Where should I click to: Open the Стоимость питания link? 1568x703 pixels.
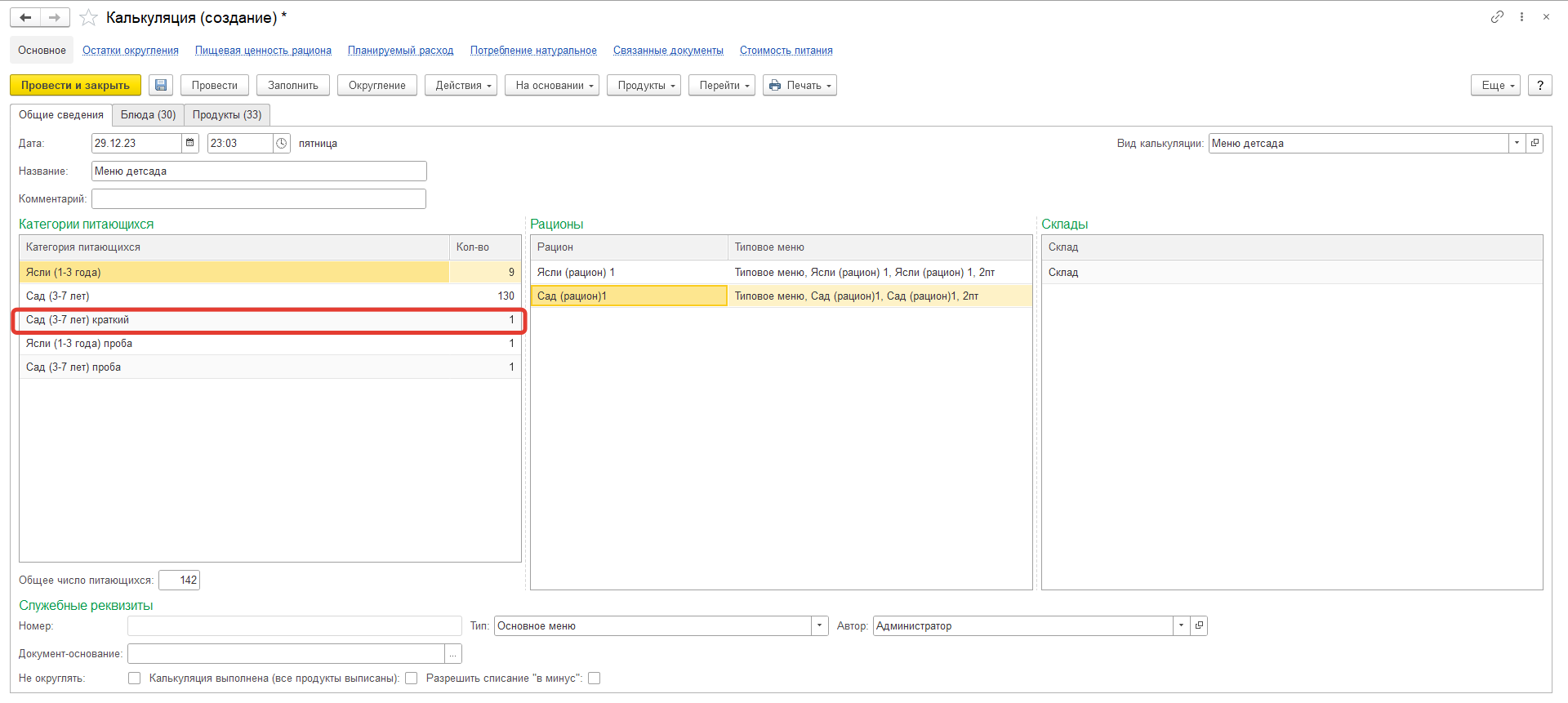786,51
